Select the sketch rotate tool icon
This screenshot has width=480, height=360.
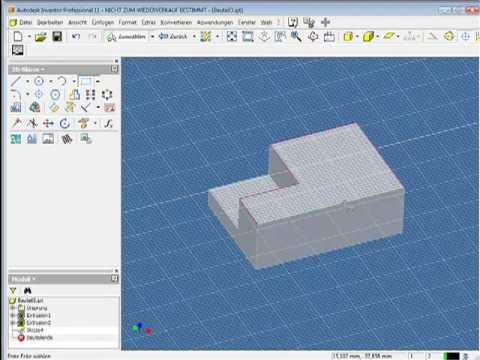(64, 123)
